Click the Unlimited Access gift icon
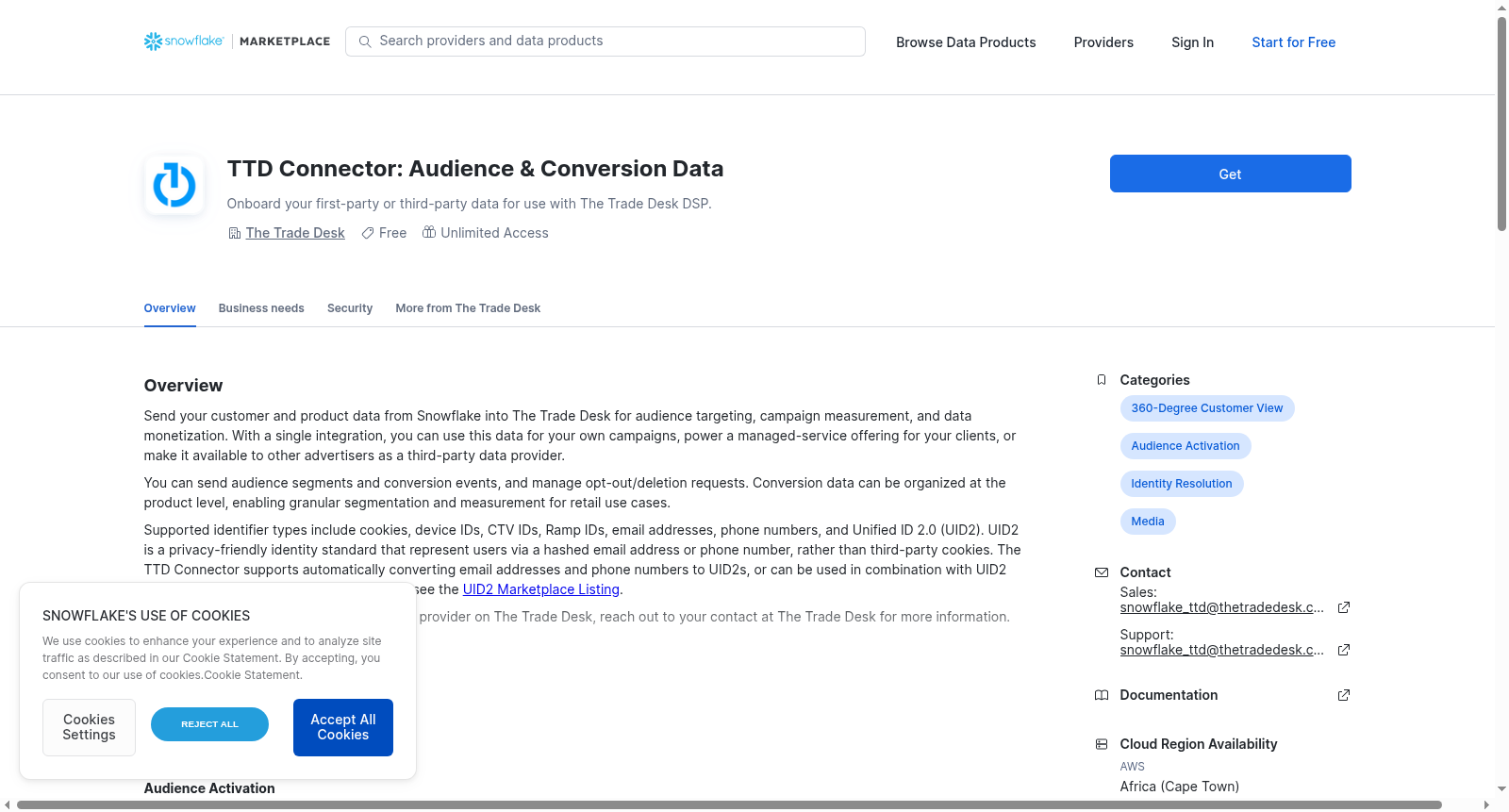Image resolution: width=1509 pixels, height=812 pixels. pos(429,232)
